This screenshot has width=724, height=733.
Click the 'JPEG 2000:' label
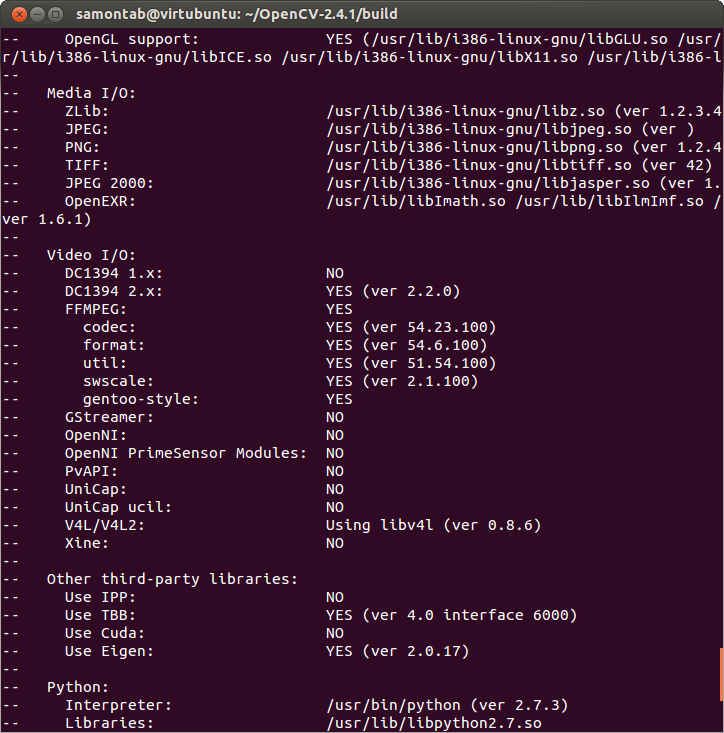coord(109,183)
